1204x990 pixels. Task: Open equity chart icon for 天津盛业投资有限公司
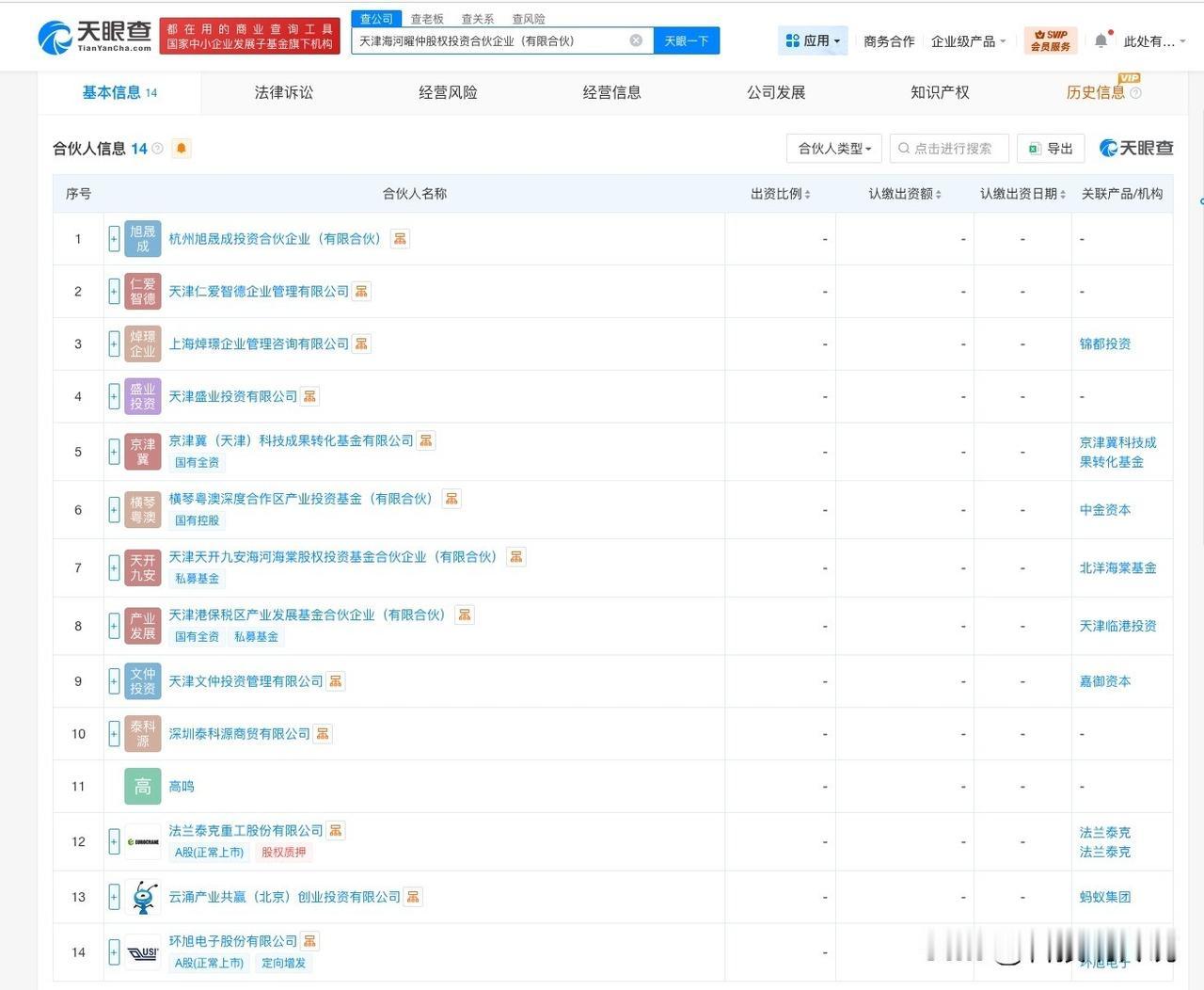(x=309, y=397)
